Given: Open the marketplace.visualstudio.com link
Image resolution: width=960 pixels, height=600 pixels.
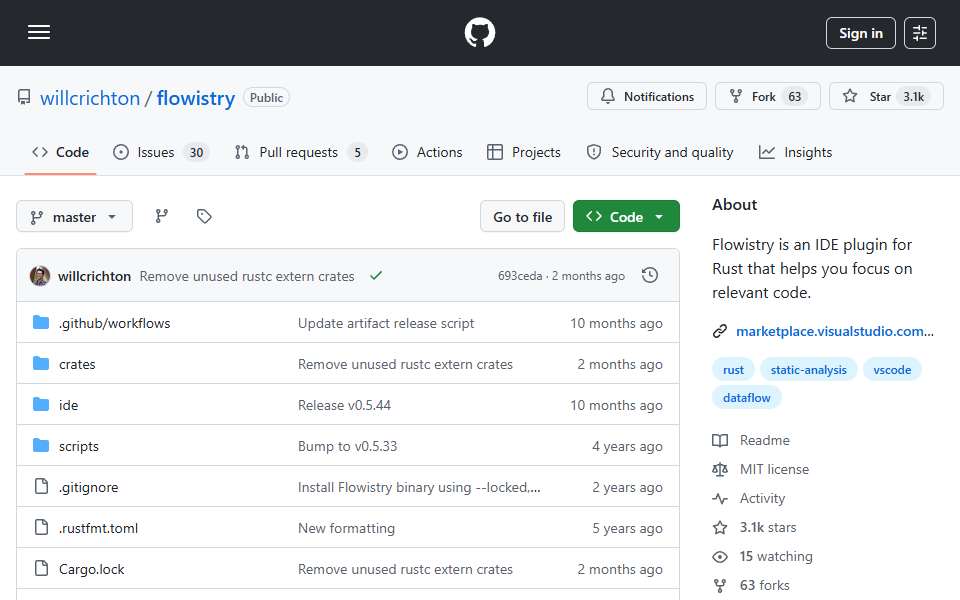Looking at the screenshot, I should click(x=834, y=331).
